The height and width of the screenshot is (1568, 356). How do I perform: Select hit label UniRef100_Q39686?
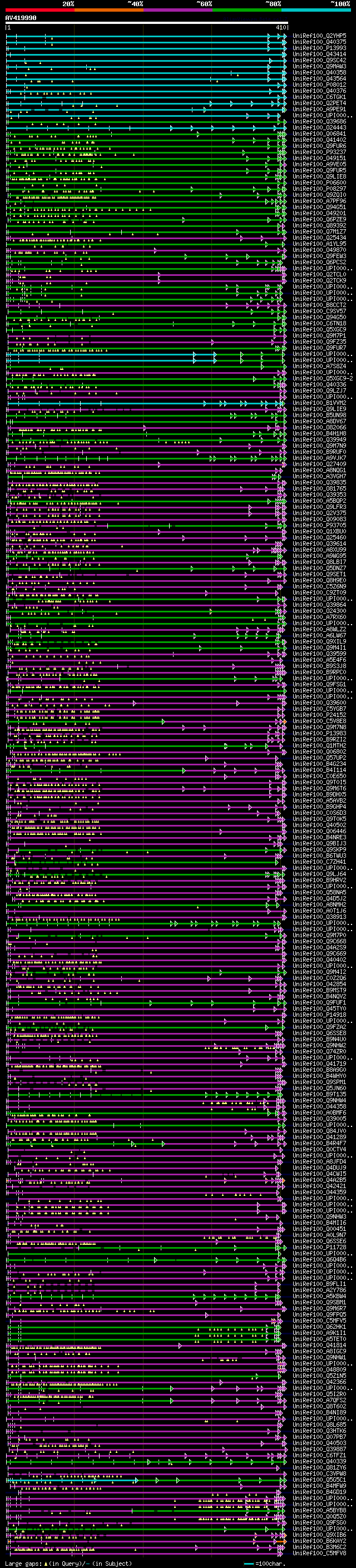[x=319, y=122]
